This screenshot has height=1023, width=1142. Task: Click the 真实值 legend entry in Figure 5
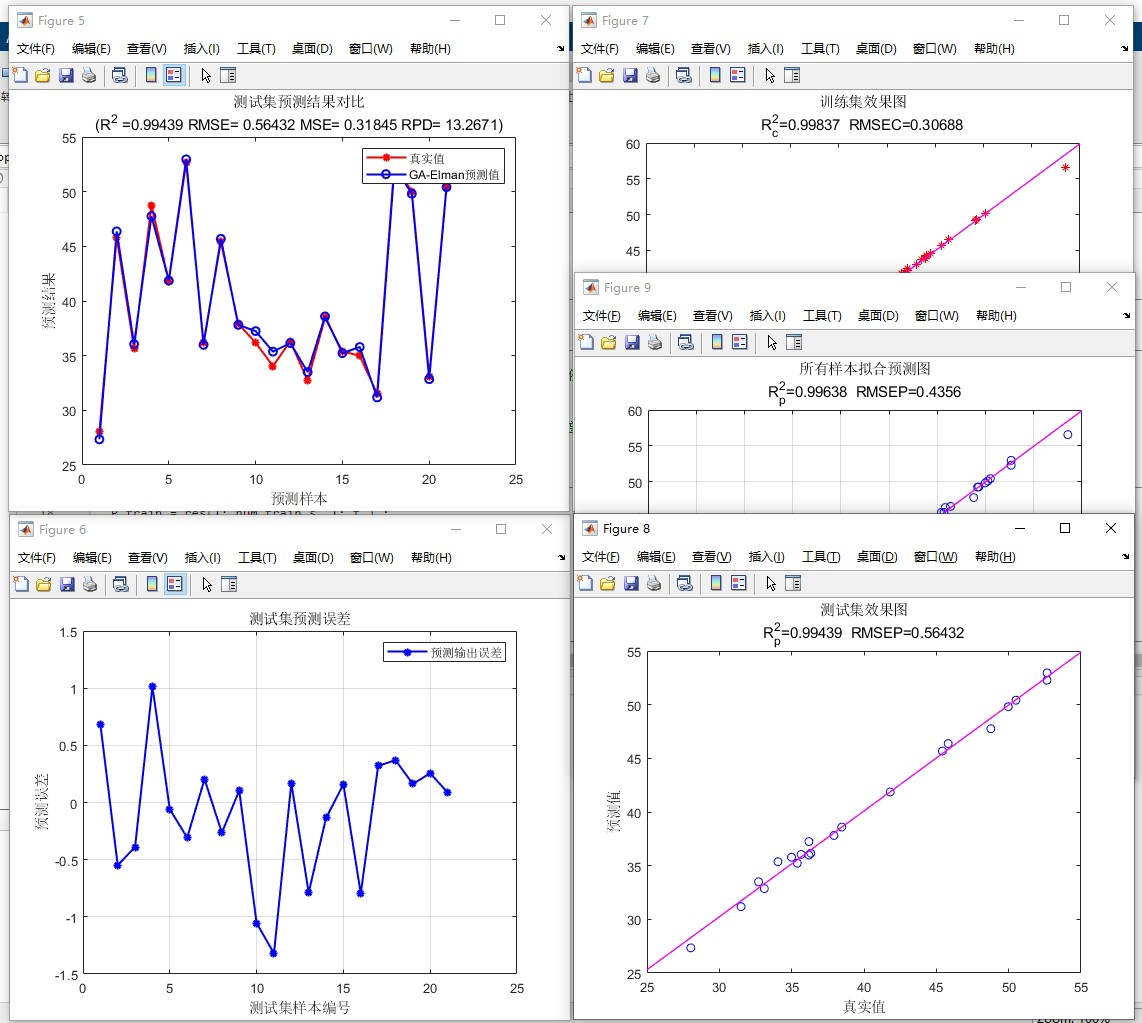pos(406,158)
